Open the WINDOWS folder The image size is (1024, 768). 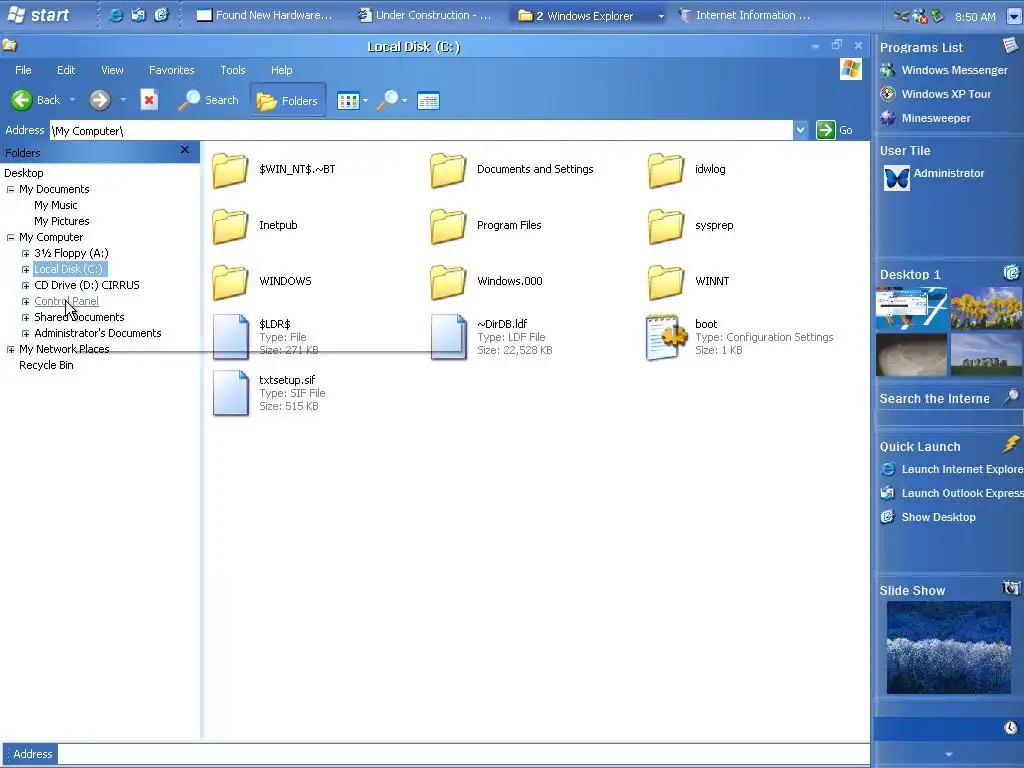coord(263,282)
